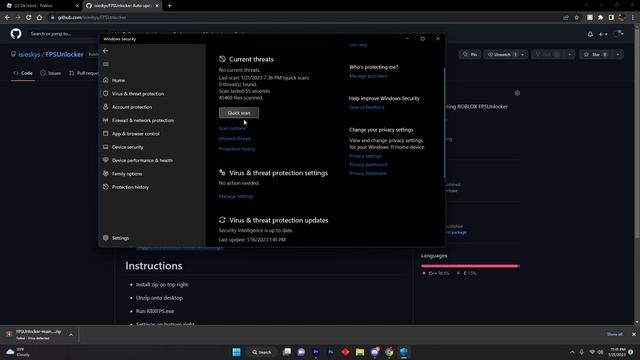
Task: Open Family options in Windows Security
Action: (127, 174)
